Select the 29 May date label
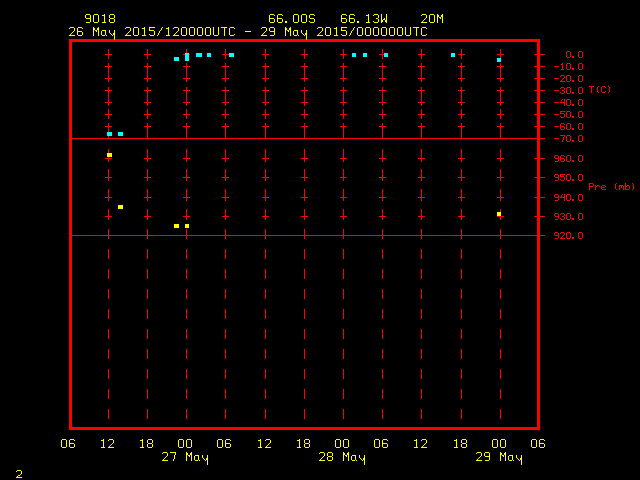 click(x=499, y=458)
